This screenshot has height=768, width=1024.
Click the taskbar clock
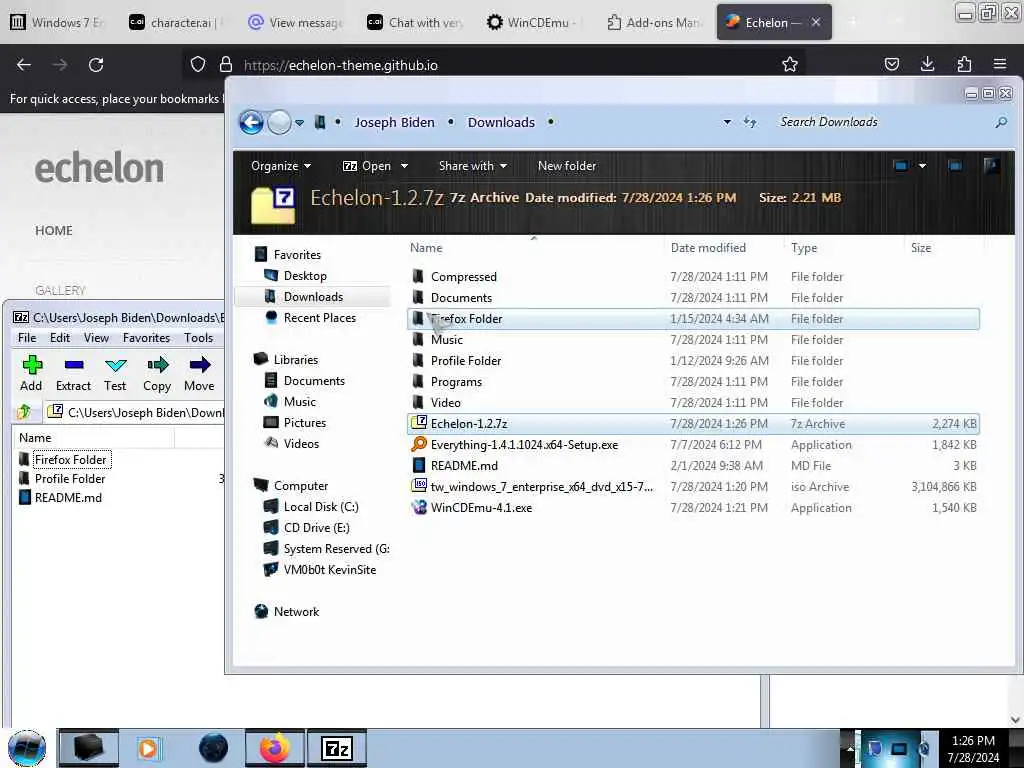pyautogui.click(x=973, y=748)
